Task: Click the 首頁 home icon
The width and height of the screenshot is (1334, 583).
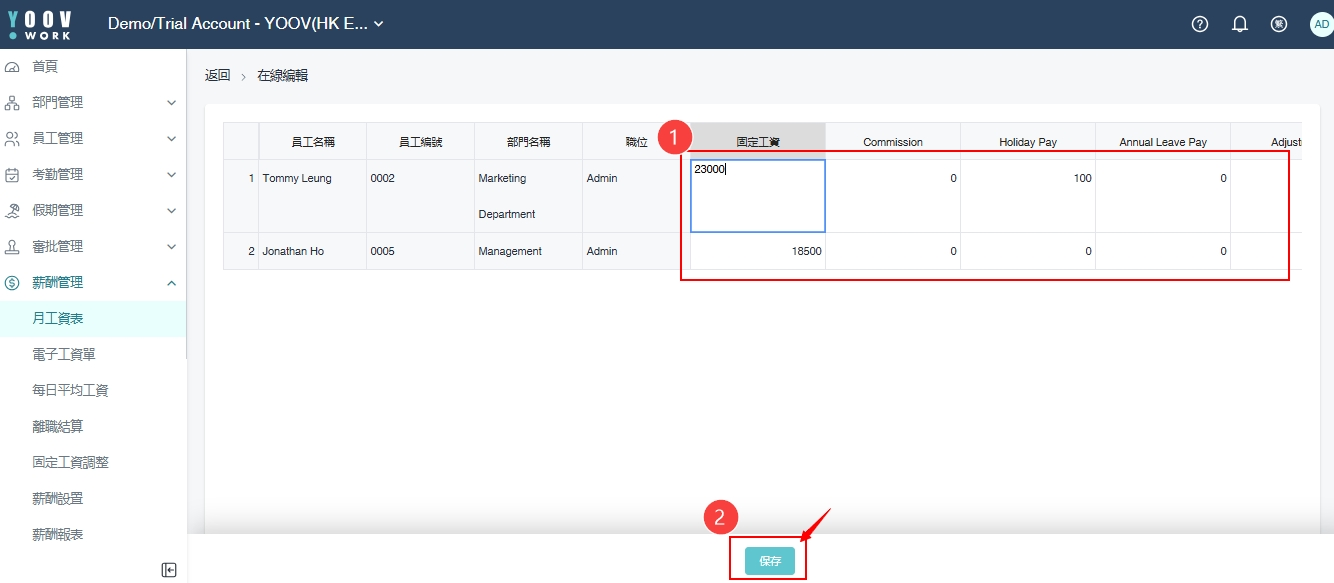Action: click(x=13, y=67)
